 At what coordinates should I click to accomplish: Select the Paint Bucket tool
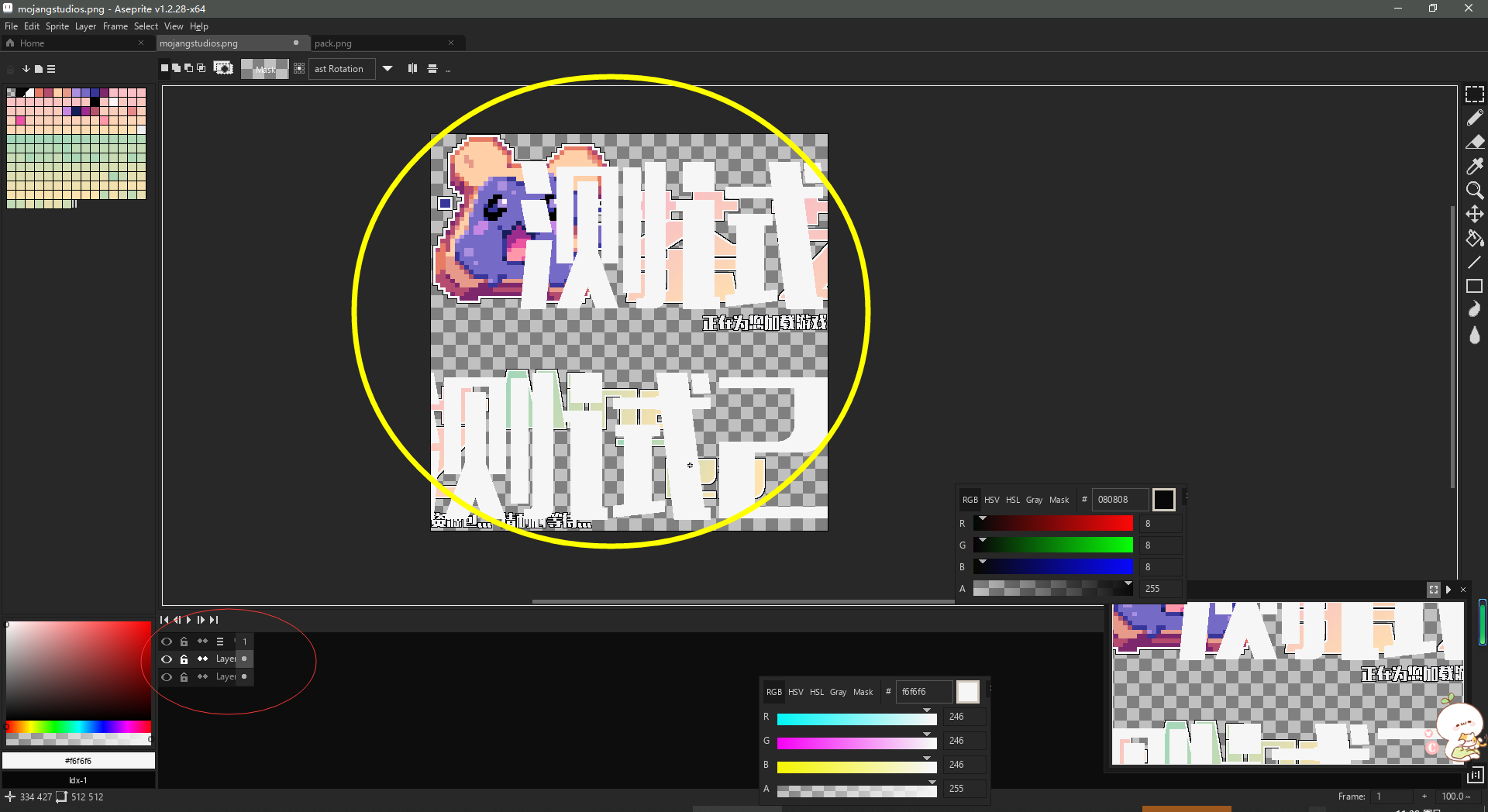click(1474, 238)
